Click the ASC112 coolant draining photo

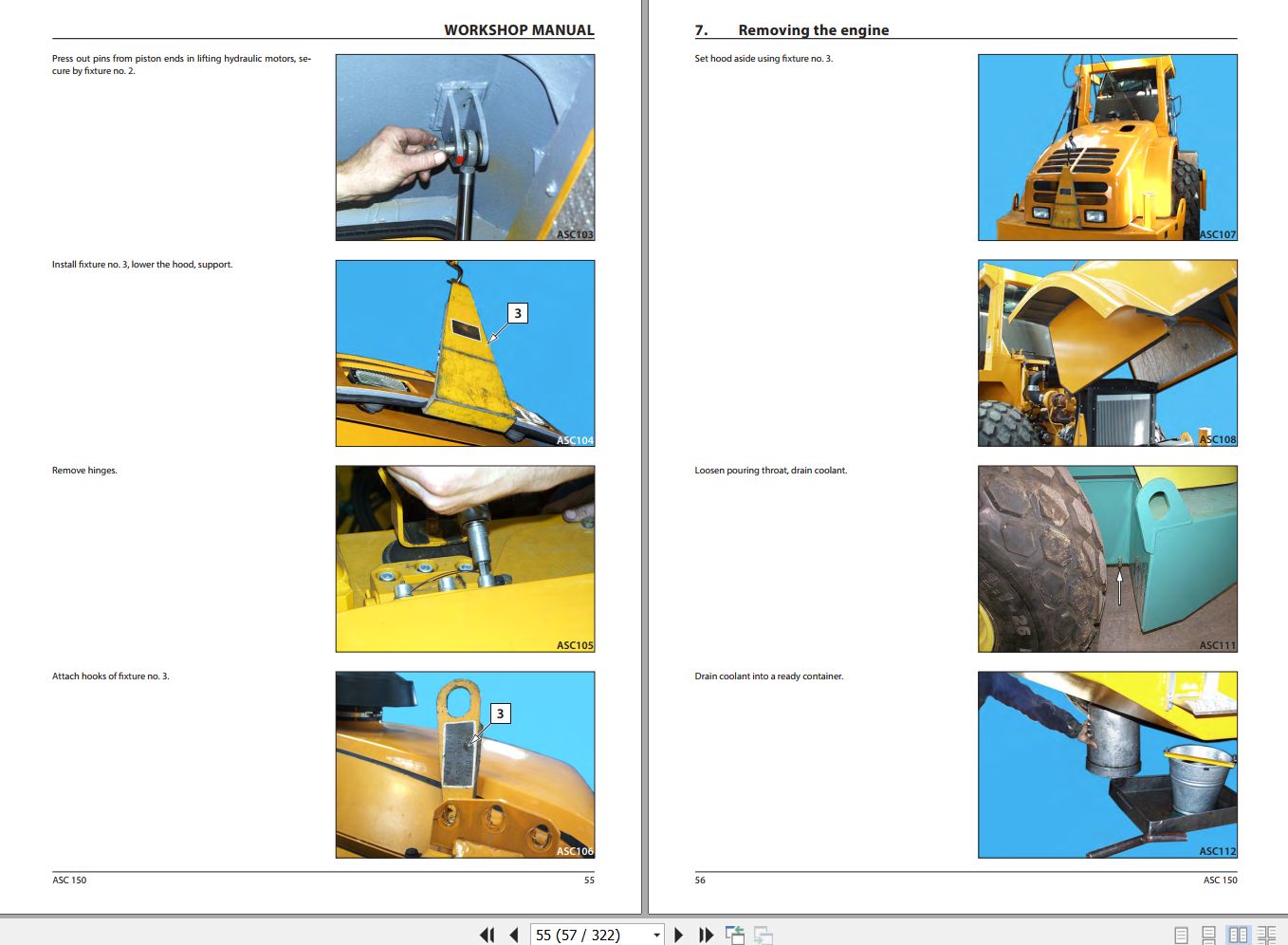(x=1107, y=764)
